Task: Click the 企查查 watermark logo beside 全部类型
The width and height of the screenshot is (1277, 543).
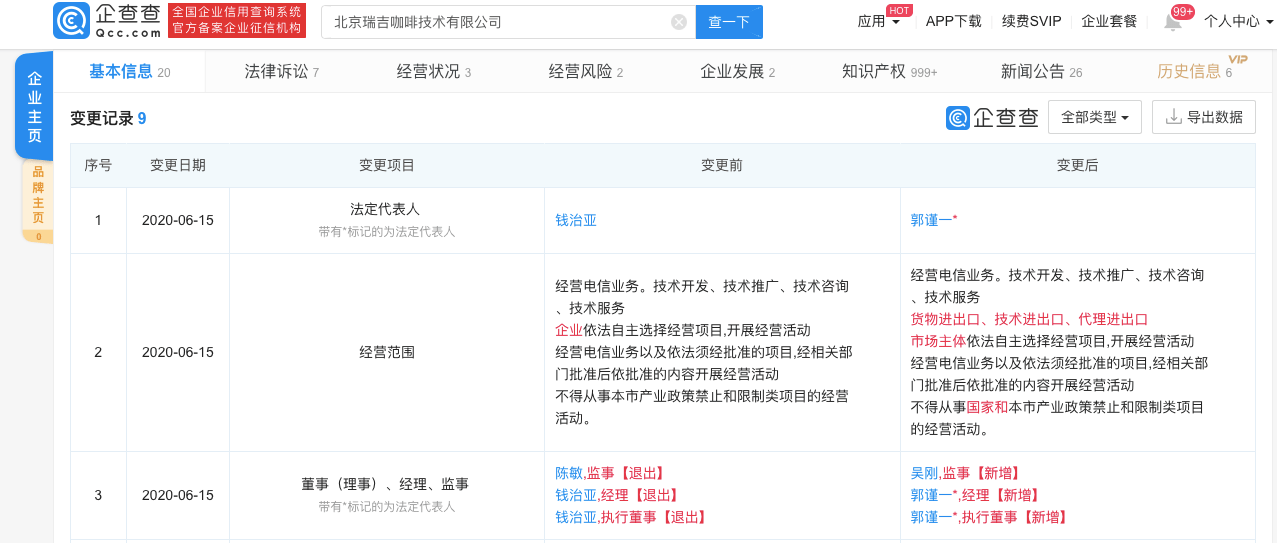Action: tap(993, 118)
